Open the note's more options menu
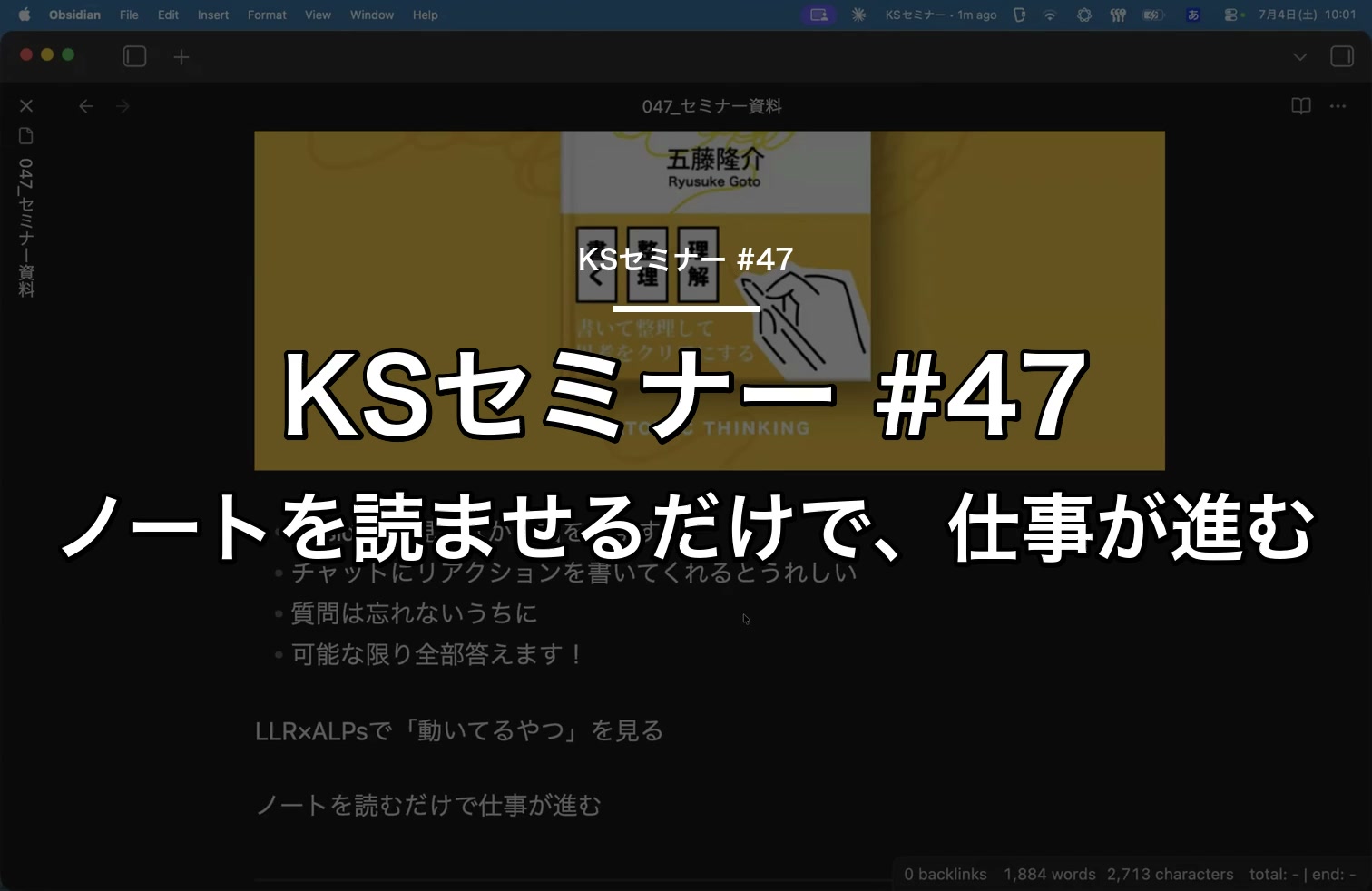This screenshot has width=1372, height=891. [1338, 106]
